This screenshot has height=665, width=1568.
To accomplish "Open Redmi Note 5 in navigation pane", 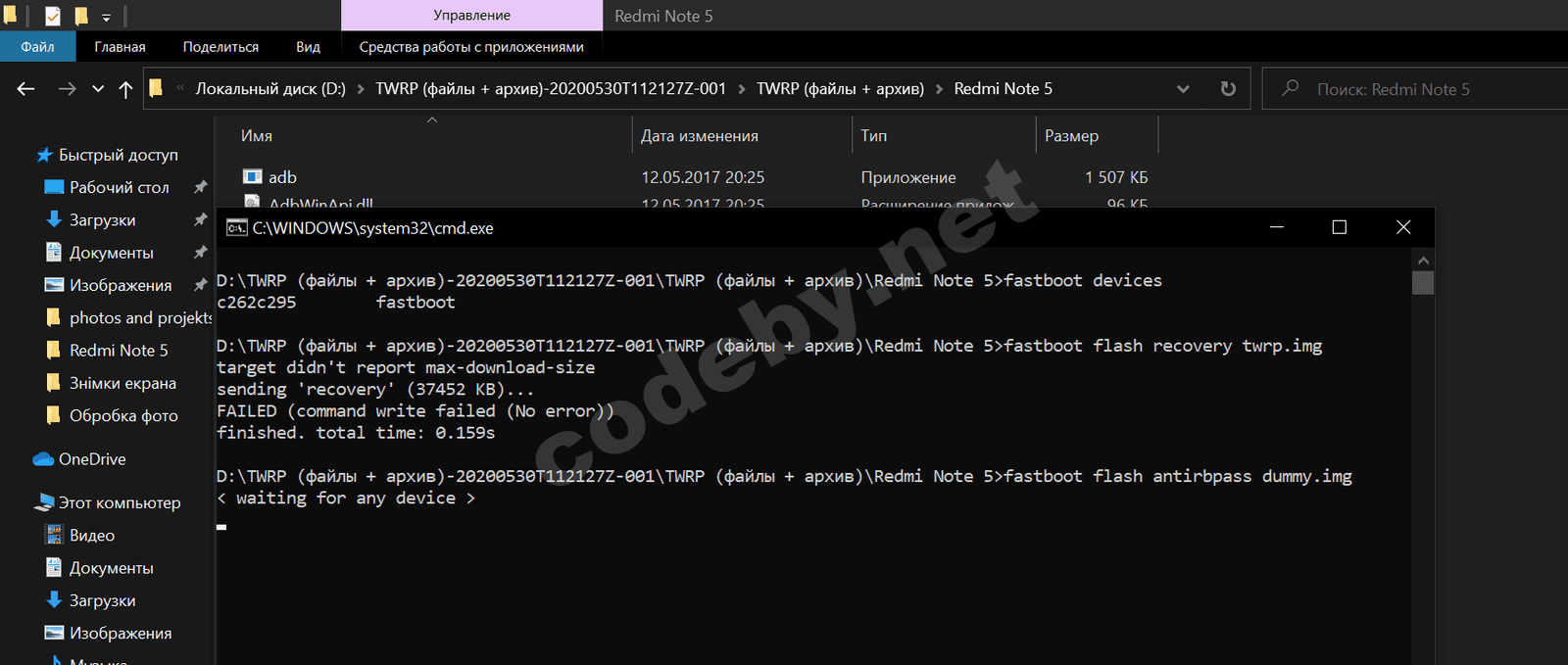I will click(x=119, y=351).
